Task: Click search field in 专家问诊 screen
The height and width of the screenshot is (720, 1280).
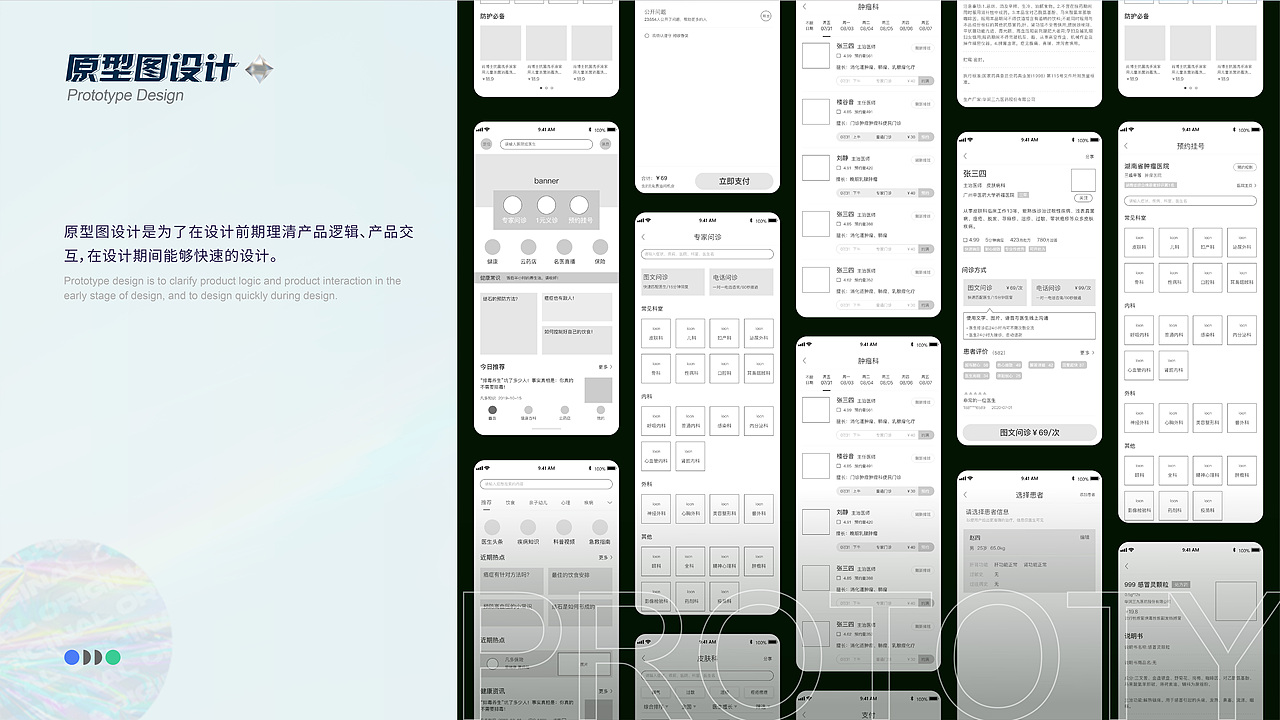Action: (x=707, y=254)
